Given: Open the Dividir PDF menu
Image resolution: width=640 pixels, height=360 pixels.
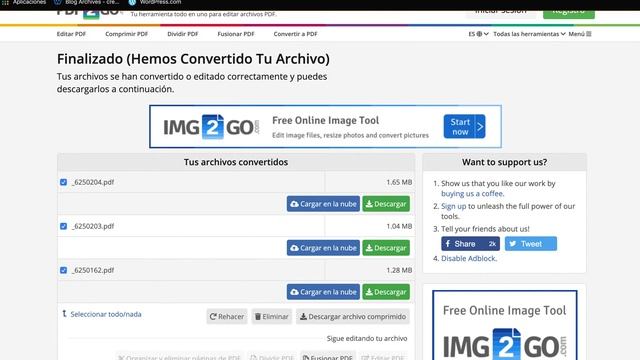Looking at the screenshot, I should 182,34.
